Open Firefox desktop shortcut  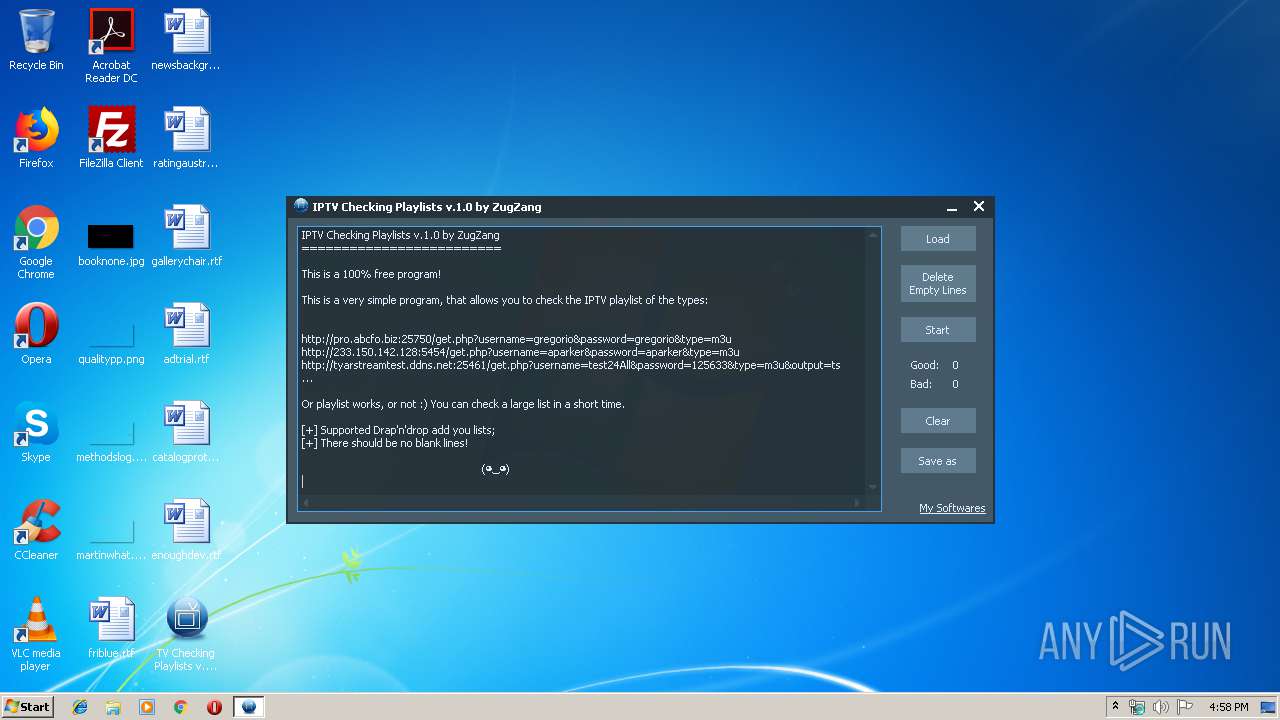(x=36, y=138)
